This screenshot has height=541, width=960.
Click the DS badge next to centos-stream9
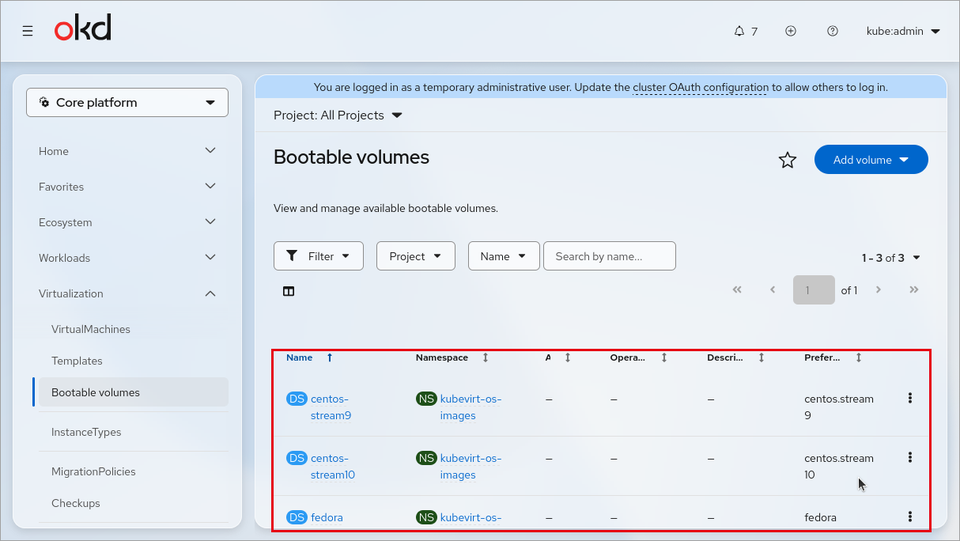coord(297,399)
